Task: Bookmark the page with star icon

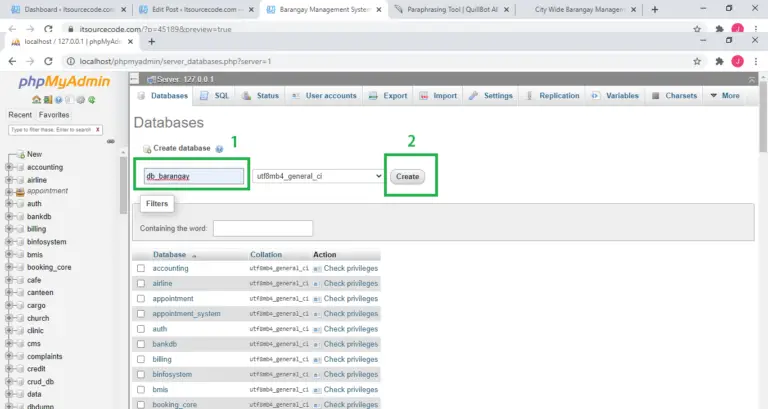Action: pos(697,61)
